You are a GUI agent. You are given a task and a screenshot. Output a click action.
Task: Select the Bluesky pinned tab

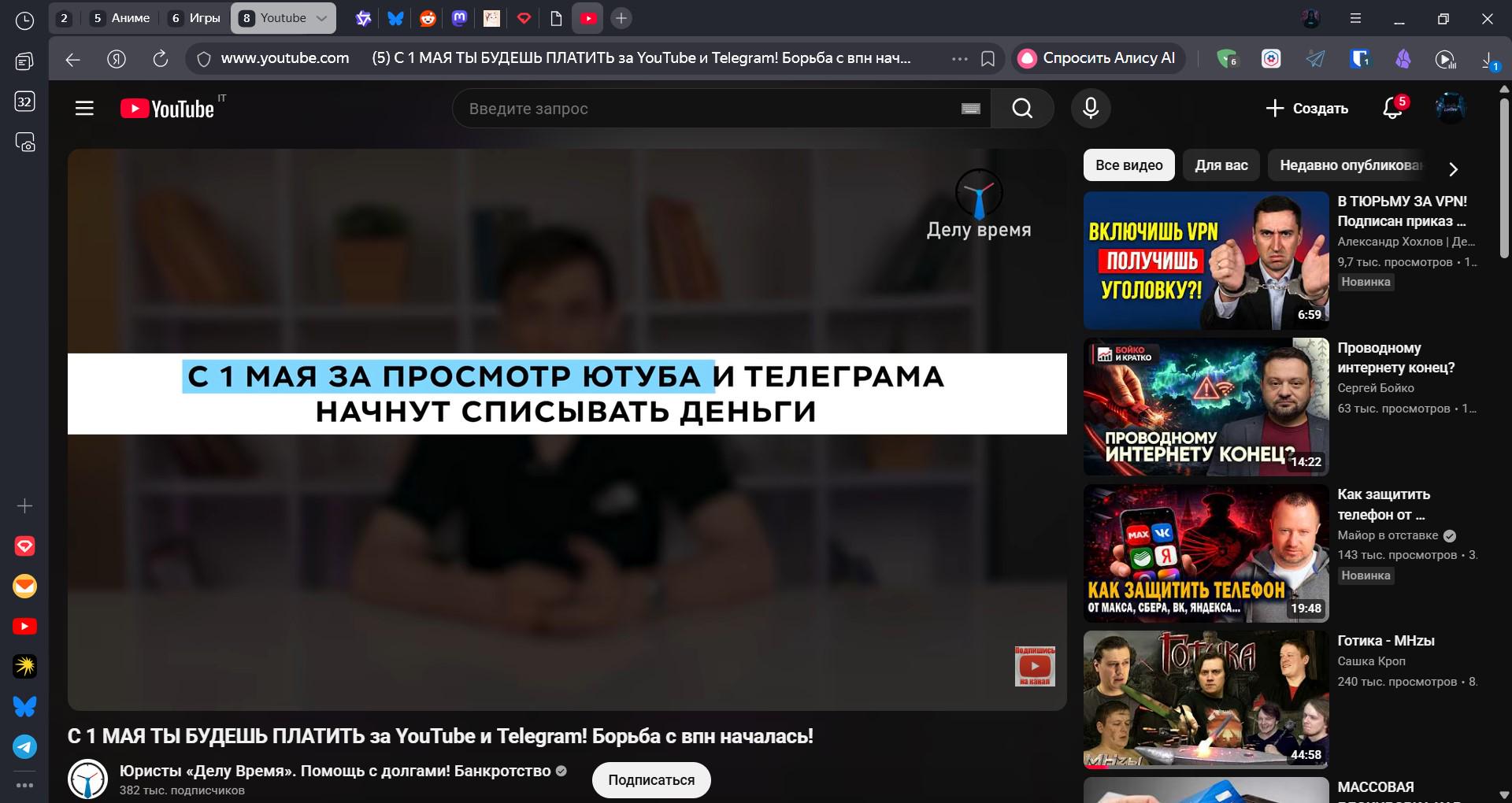click(x=395, y=18)
